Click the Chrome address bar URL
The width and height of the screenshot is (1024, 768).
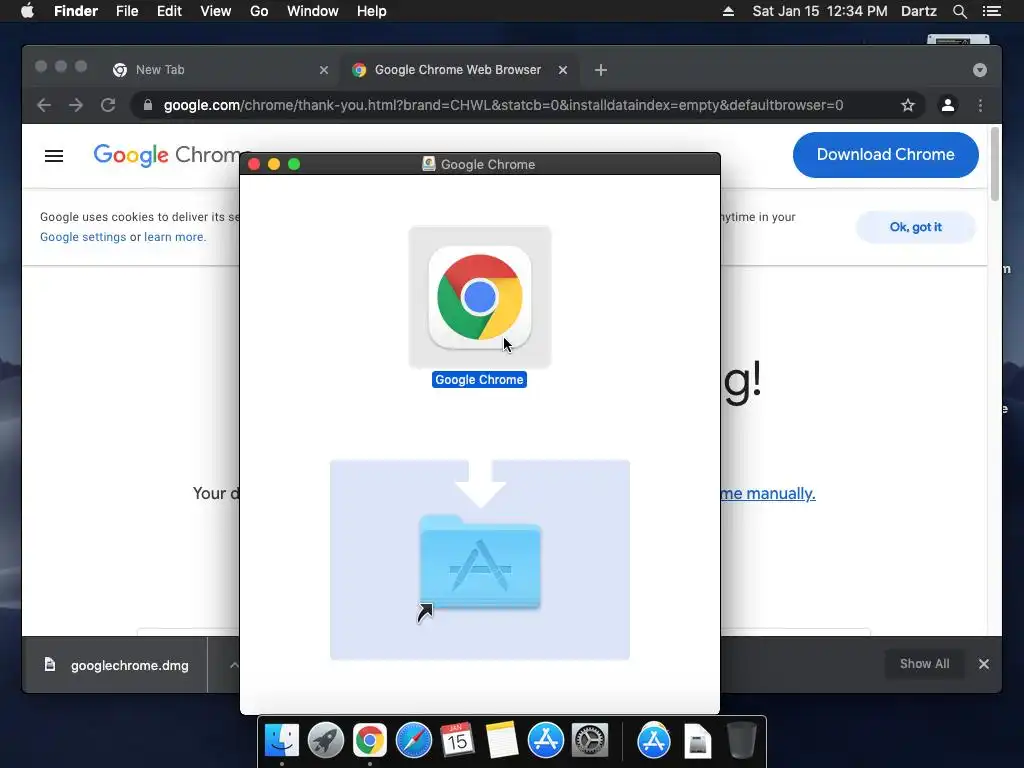coord(504,105)
